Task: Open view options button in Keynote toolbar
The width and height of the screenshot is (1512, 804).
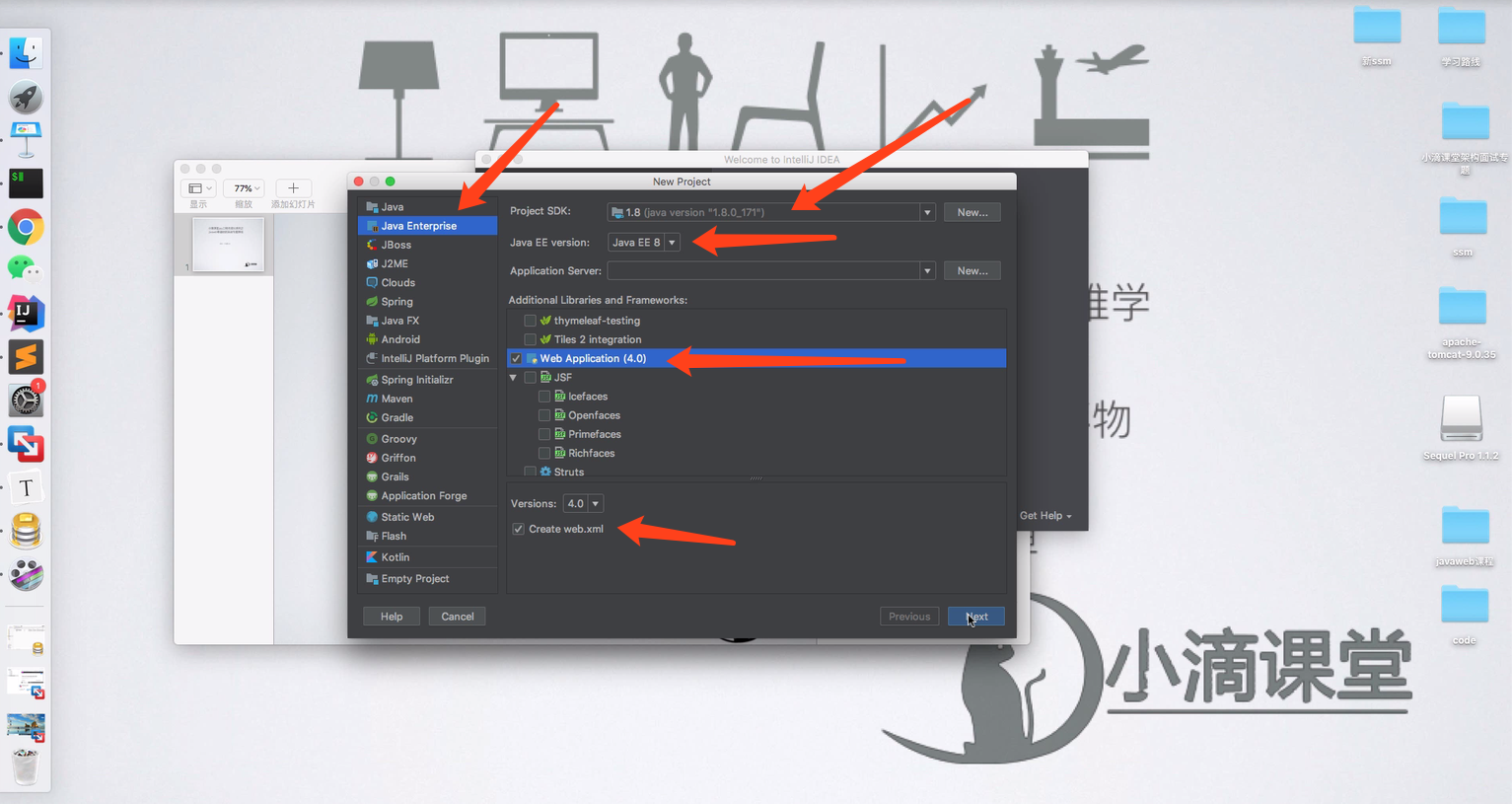Action: 199,188
